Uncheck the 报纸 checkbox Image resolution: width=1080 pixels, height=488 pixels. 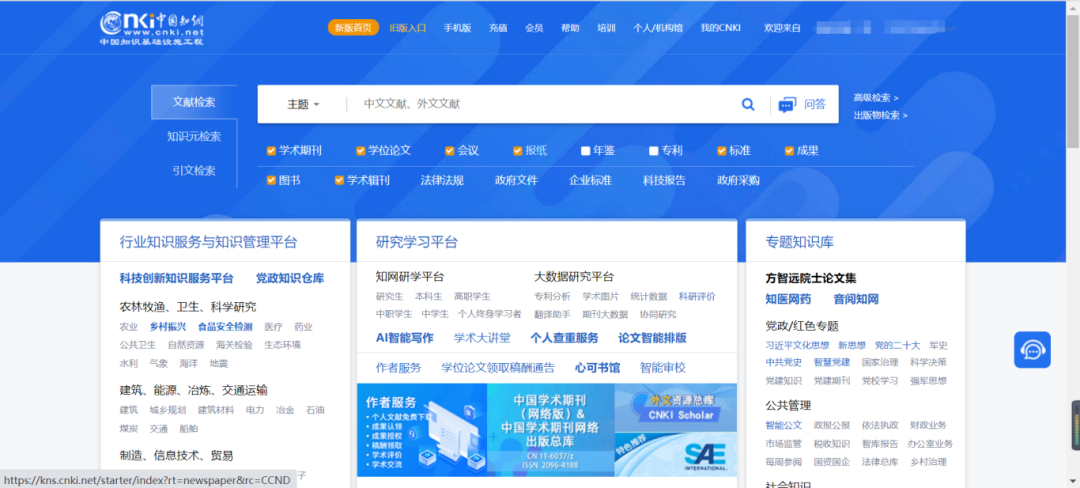[518, 151]
